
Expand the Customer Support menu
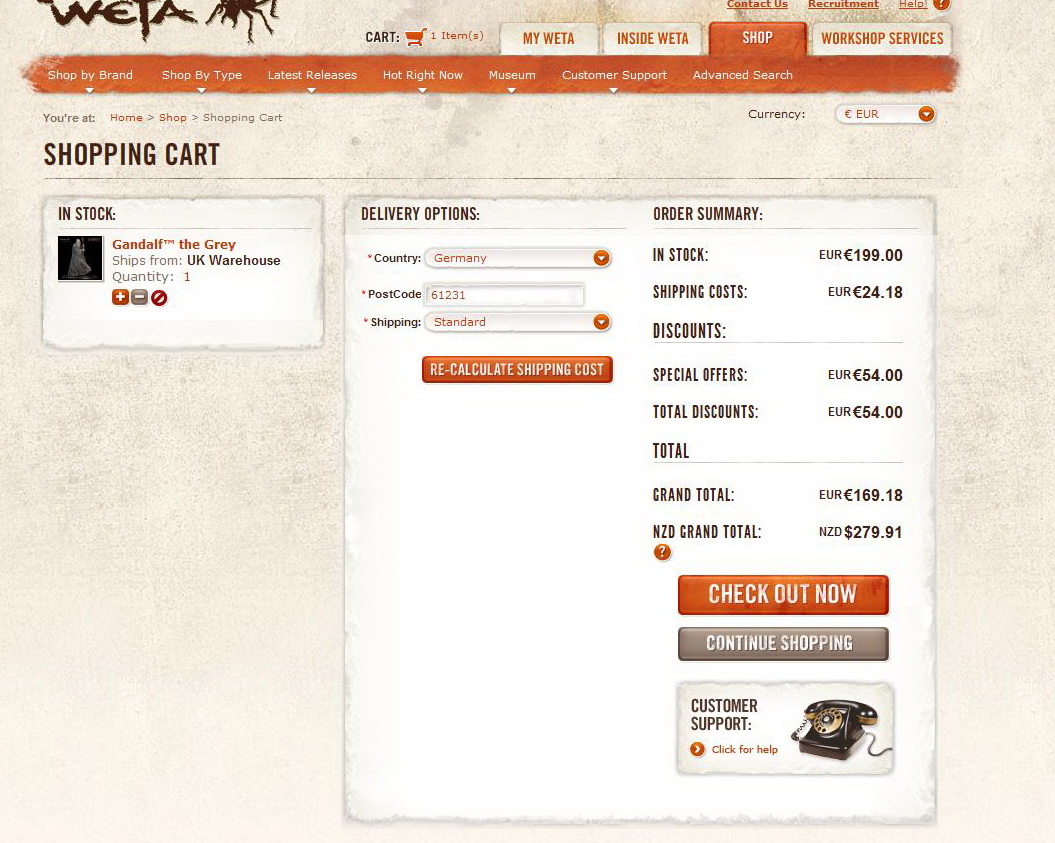pos(614,75)
